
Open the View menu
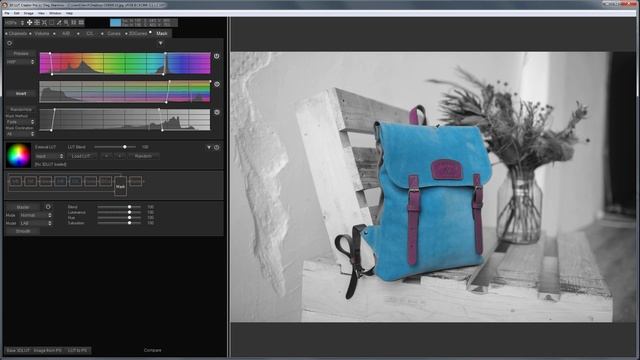click(41, 13)
